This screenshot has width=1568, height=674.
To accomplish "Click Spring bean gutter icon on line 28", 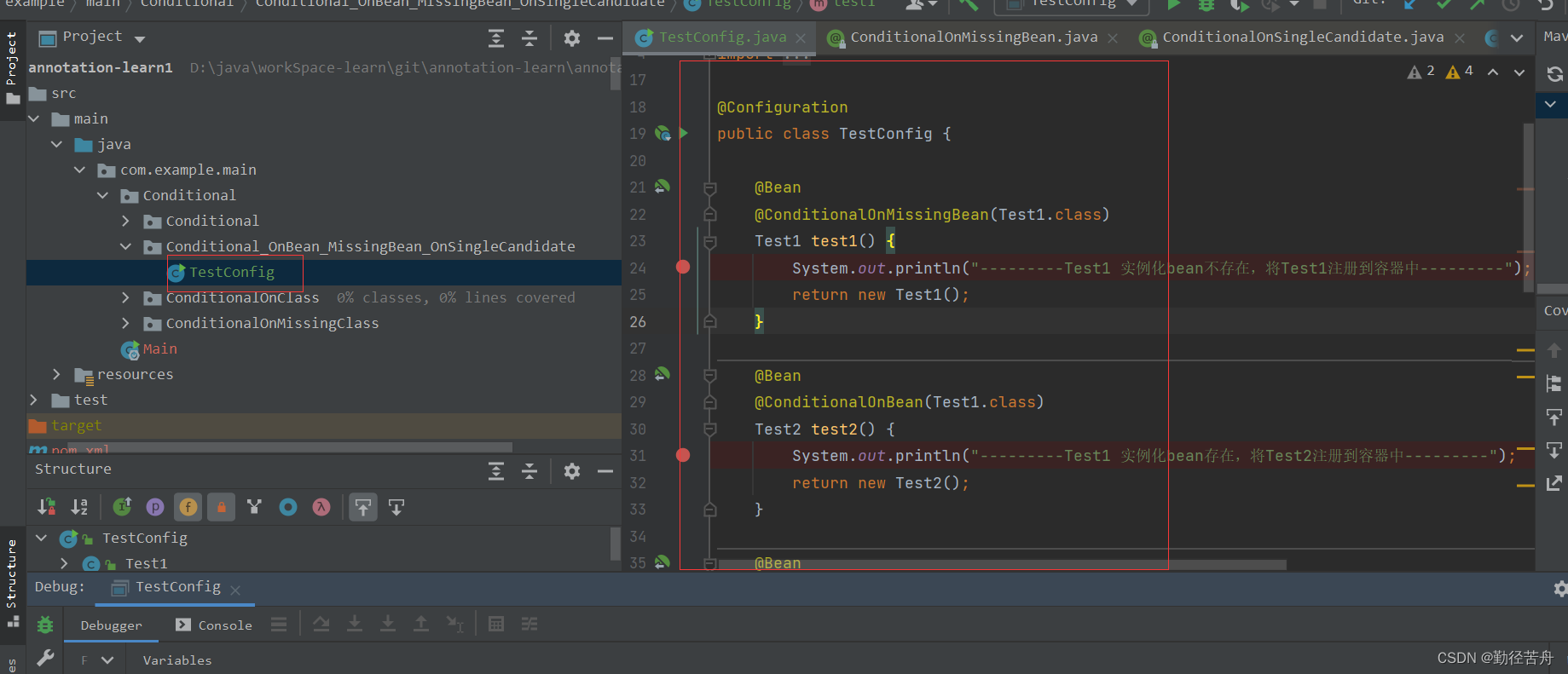I will [662, 374].
